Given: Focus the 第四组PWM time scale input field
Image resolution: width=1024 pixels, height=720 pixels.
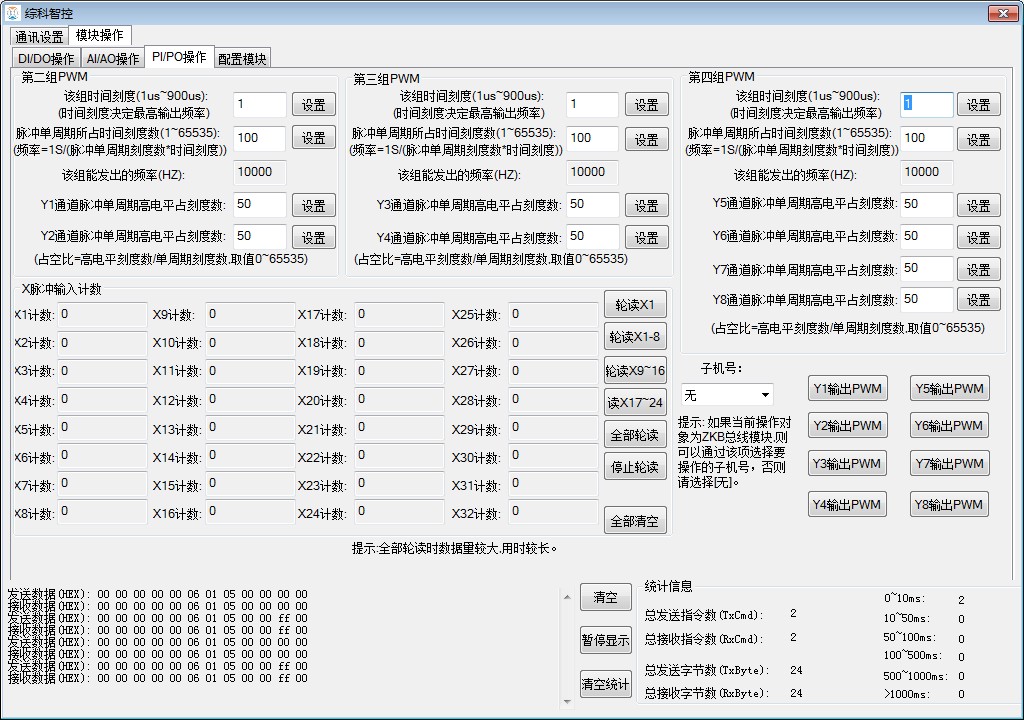Looking at the screenshot, I should [x=926, y=104].
